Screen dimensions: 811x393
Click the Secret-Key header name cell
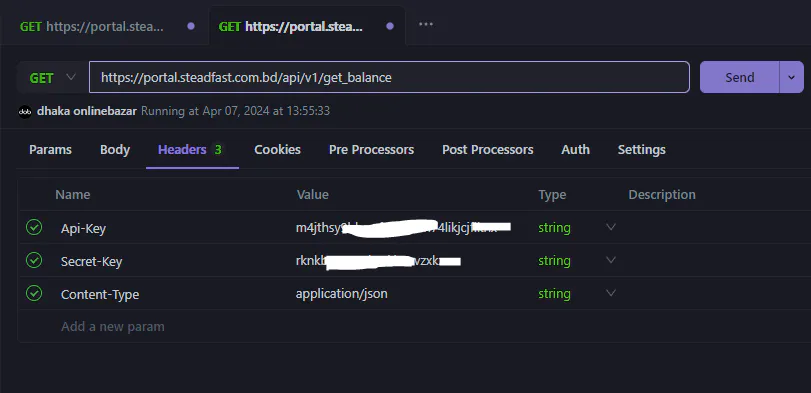click(92, 261)
